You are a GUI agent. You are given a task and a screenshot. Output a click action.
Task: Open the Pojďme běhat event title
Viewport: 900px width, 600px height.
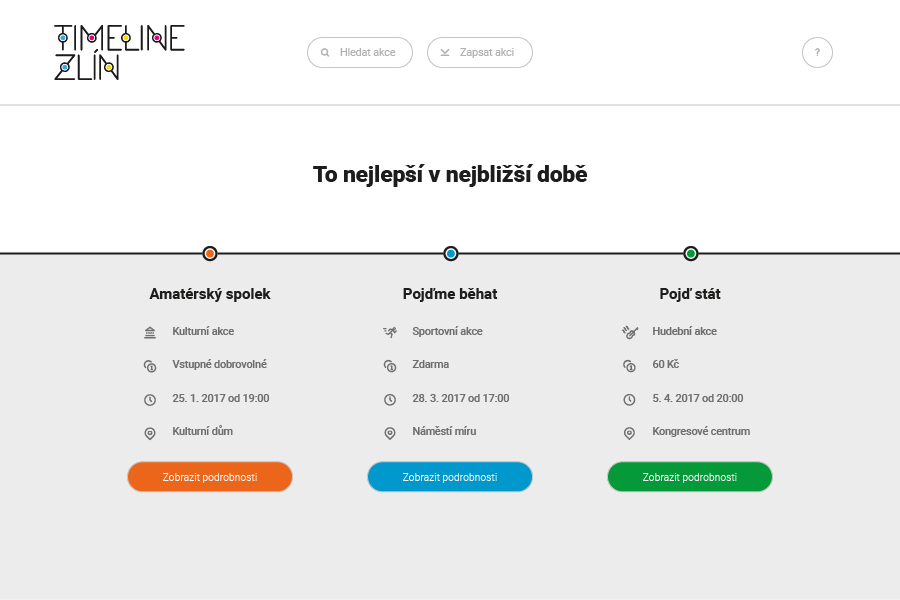click(x=450, y=294)
